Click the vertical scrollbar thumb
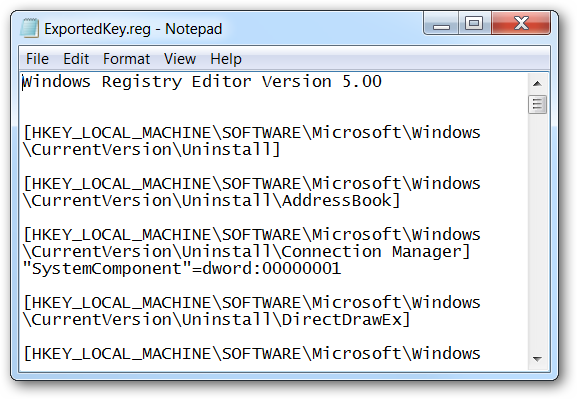 (x=537, y=105)
